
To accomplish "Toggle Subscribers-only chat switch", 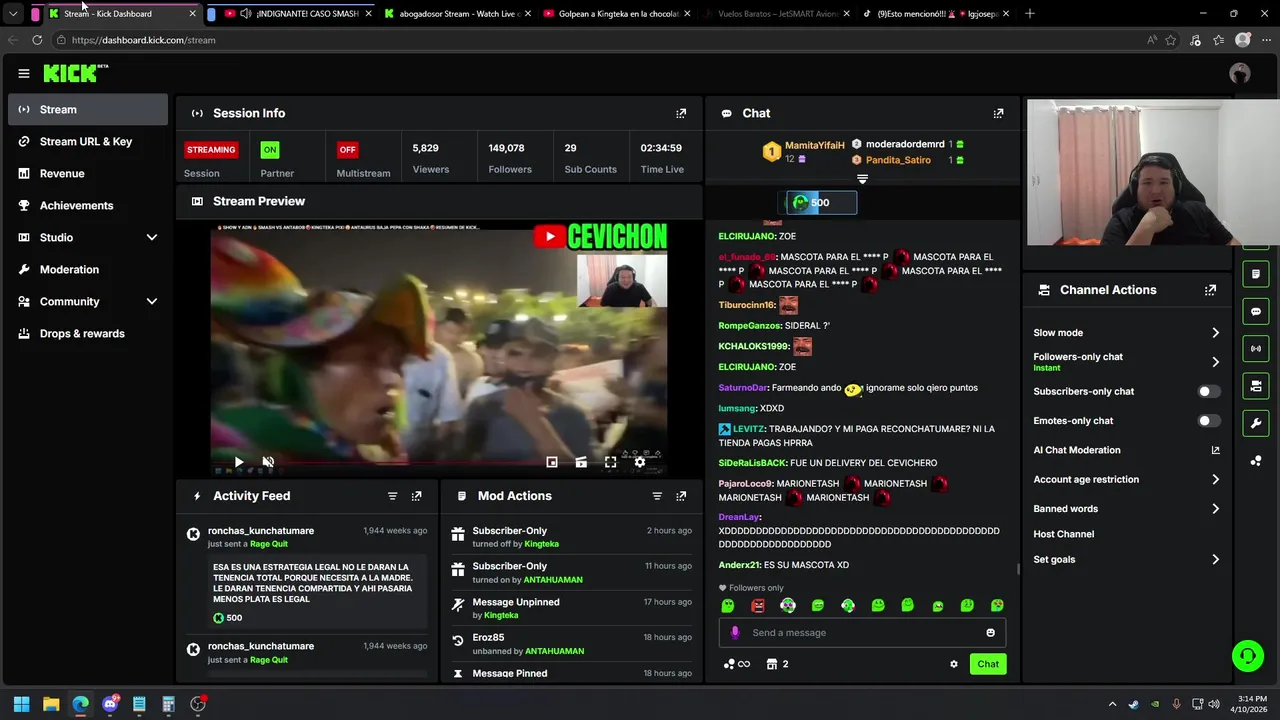I will click(1208, 391).
